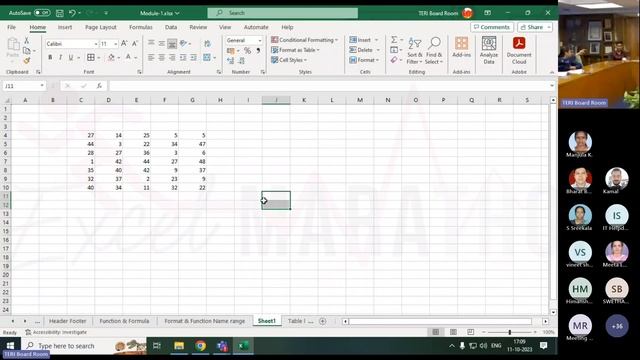Screen dimensions: 640x360
Task: Click the Italic formatting icon
Action: tap(60, 58)
